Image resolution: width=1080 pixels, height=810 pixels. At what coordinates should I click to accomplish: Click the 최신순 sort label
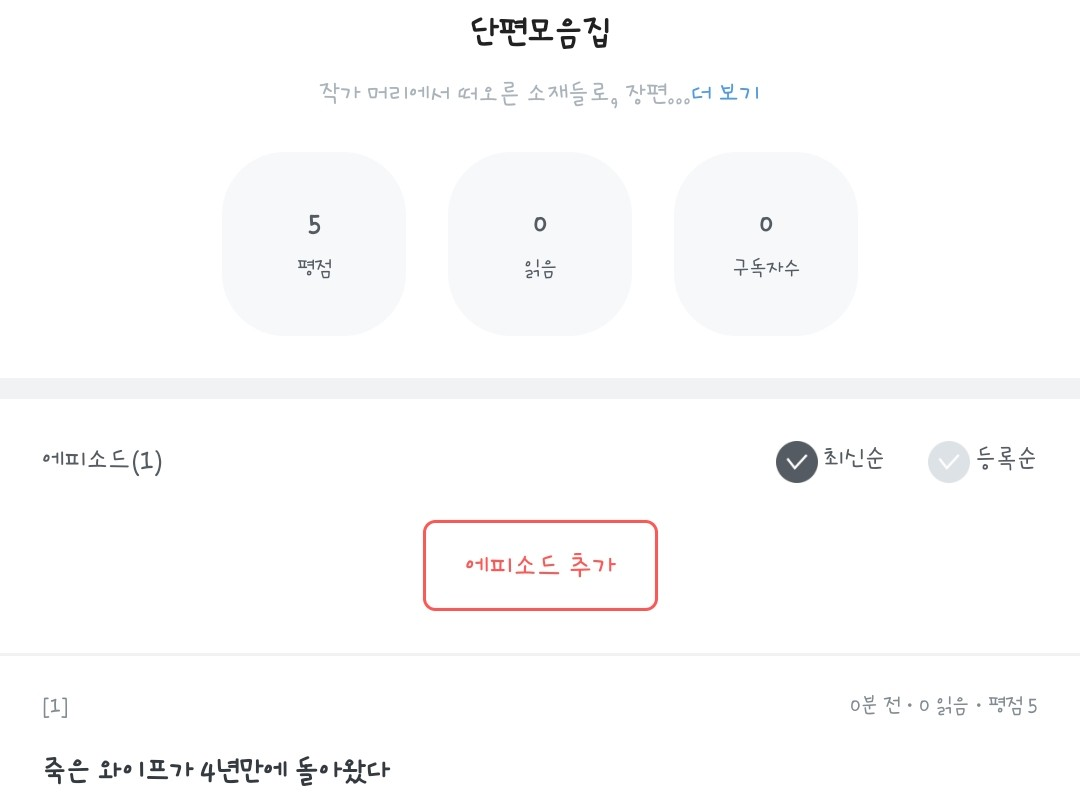tap(853, 460)
